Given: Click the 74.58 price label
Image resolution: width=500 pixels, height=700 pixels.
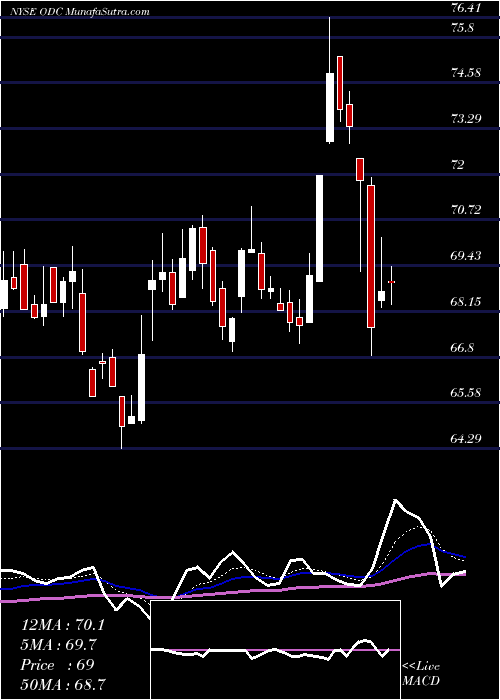Looking at the screenshot, I should 466,72.
